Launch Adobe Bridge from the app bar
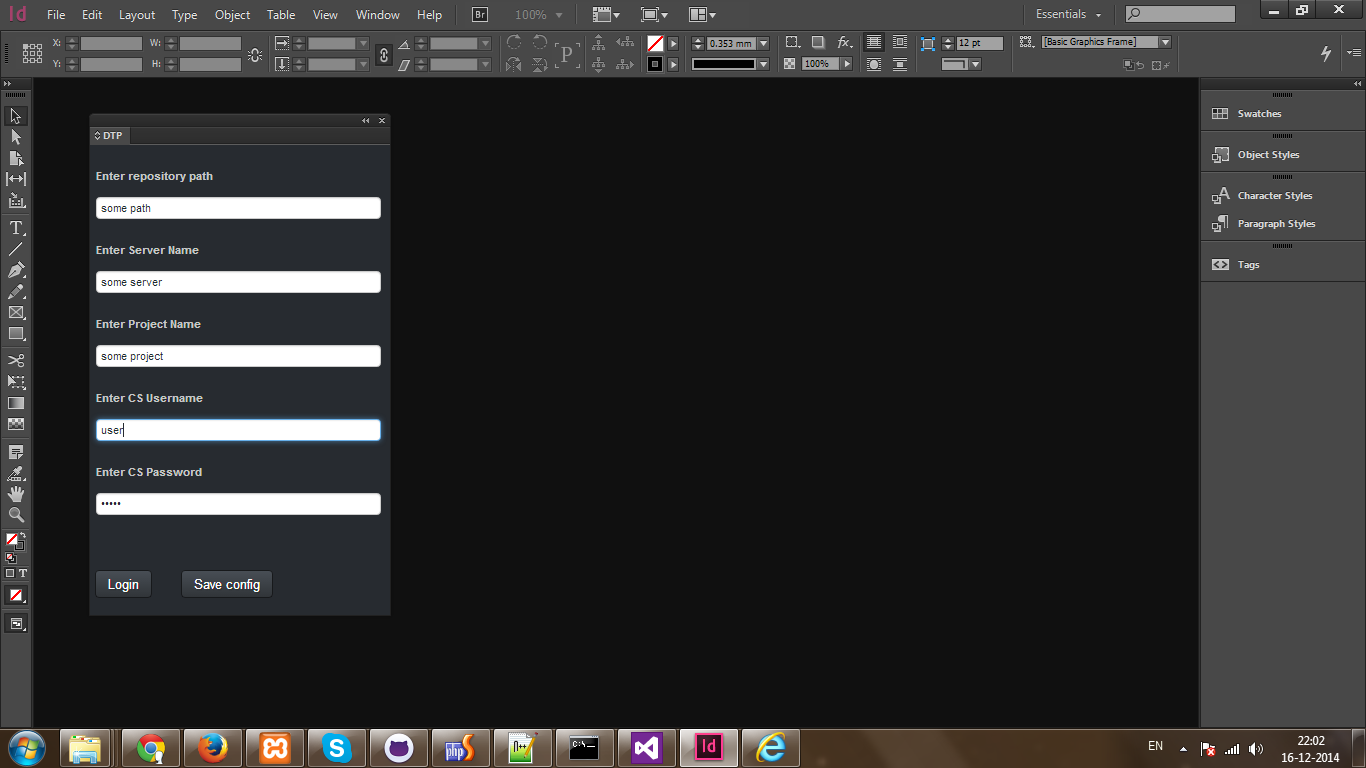The width and height of the screenshot is (1366, 768). coord(479,14)
